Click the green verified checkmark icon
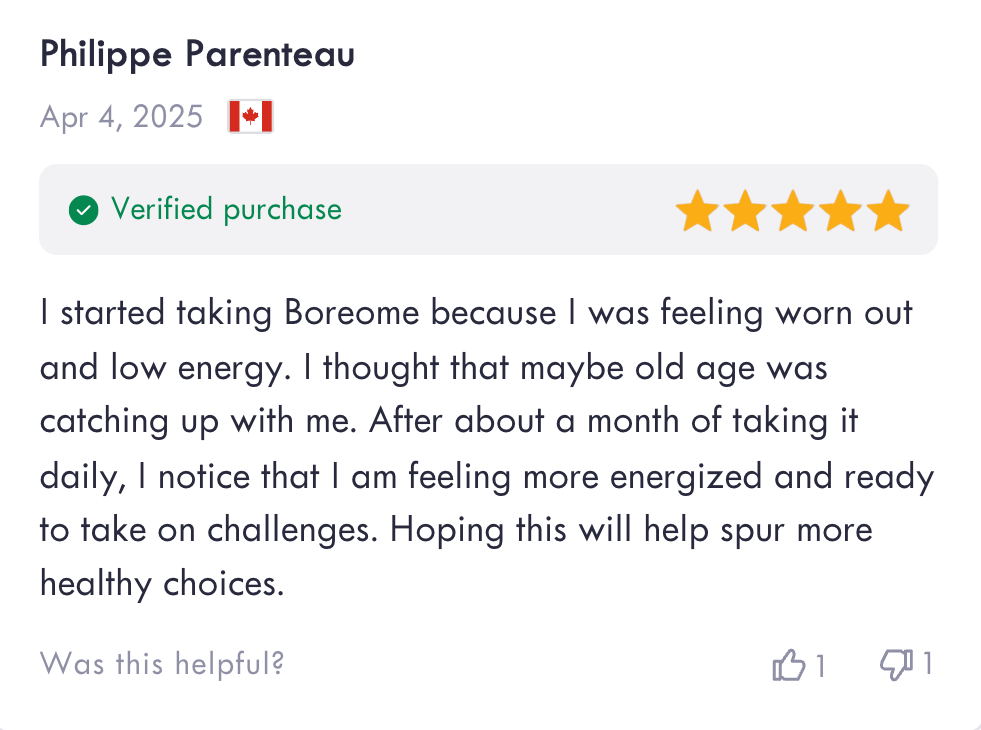Image resolution: width=981 pixels, height=730 pixels. point(83,210)
